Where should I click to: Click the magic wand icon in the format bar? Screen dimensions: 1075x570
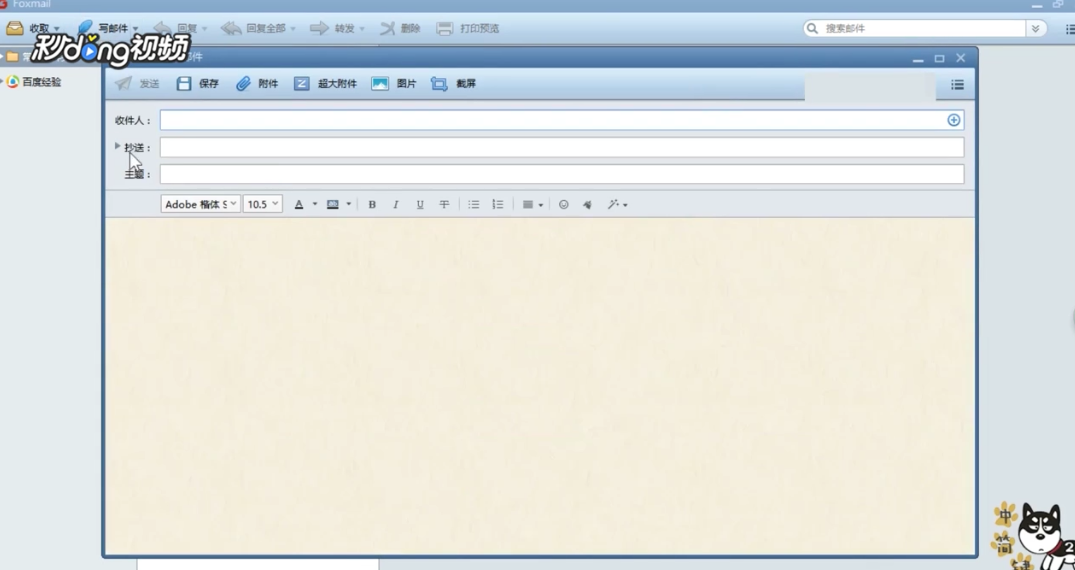pos(613,204)
